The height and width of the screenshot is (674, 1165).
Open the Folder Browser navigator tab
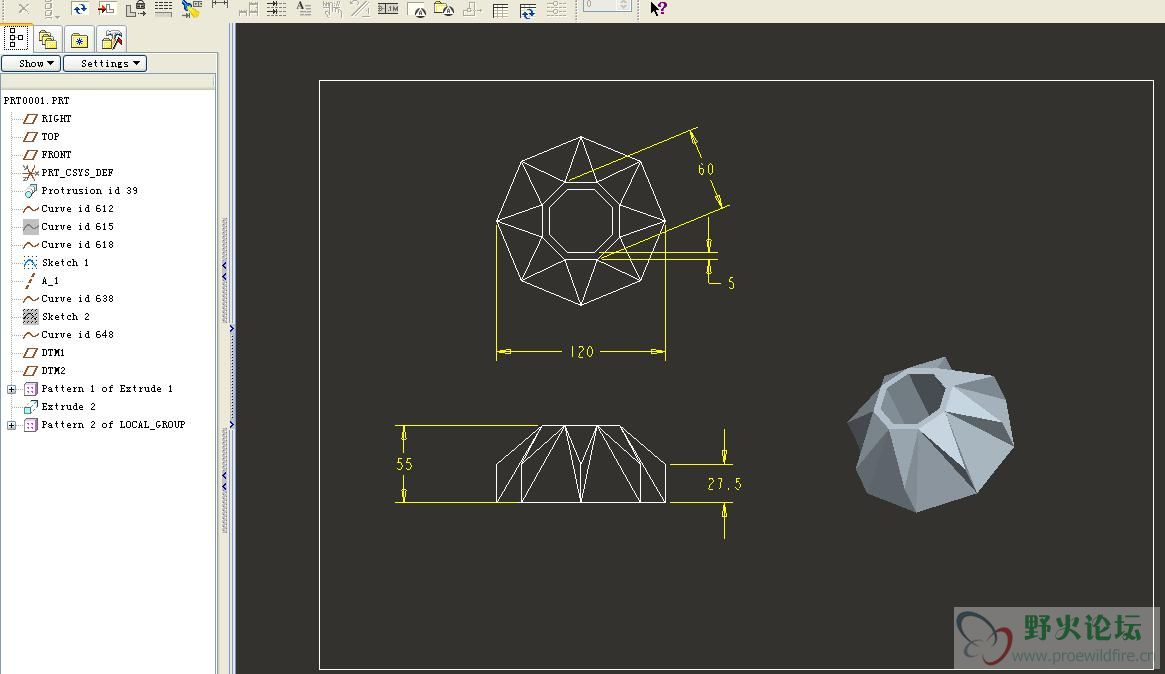pyautogui.click(x=48, y=39)
